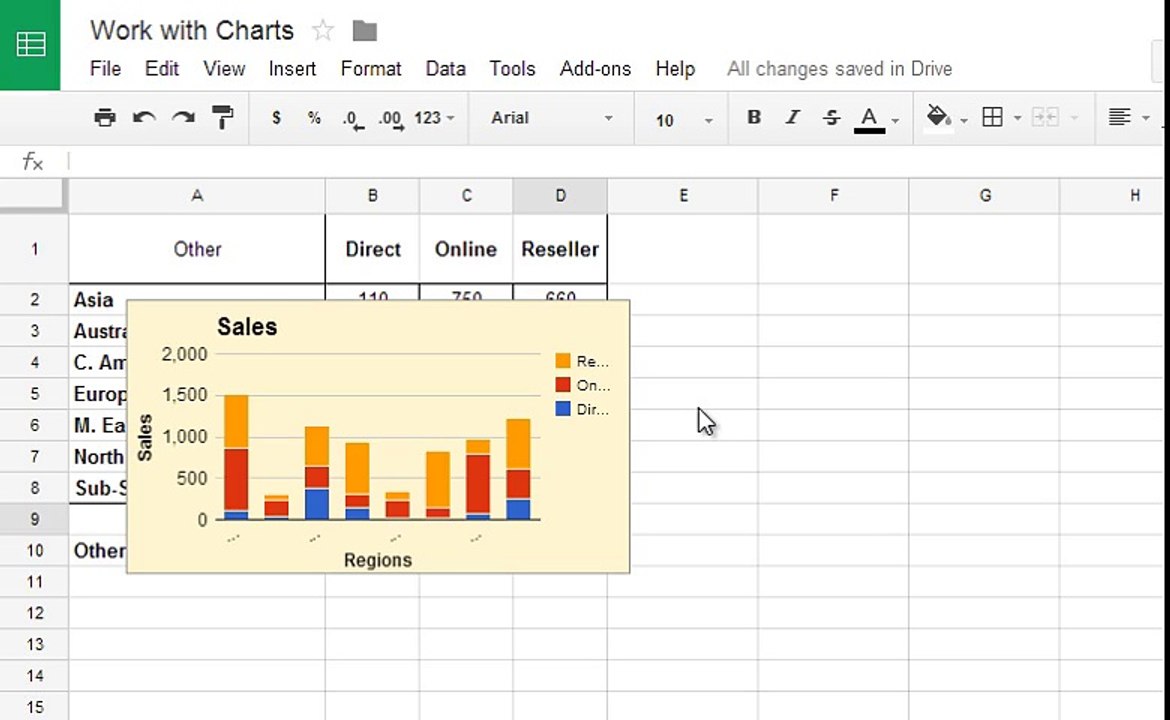Open the Data menu
This screenshot has width=1170, height=720.
445,69
